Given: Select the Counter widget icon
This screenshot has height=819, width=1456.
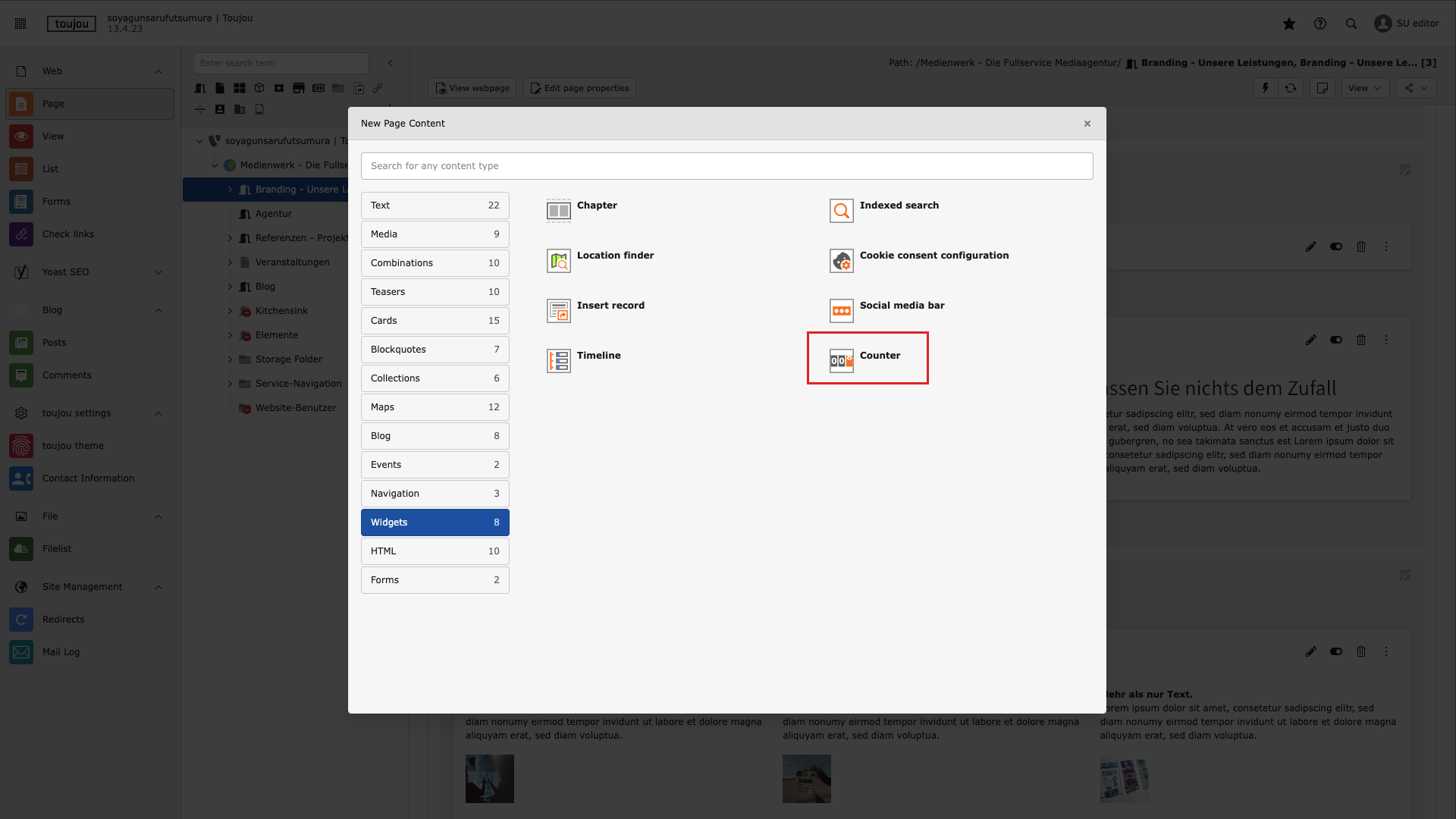Looking at the screenshot, I should [x=841, y=361].
